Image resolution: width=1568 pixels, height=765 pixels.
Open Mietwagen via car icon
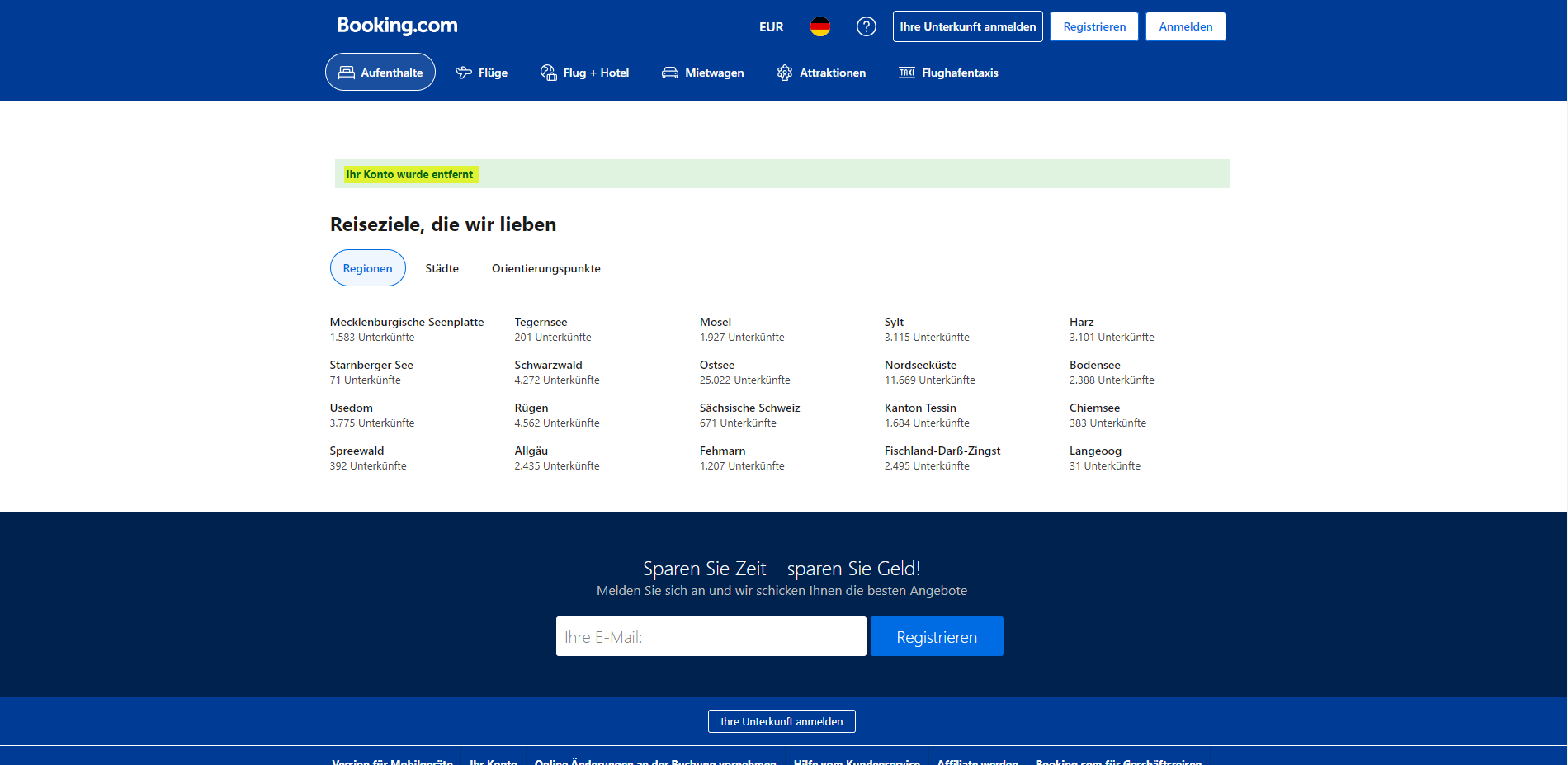pyautogui.click(x=670, y=73)
